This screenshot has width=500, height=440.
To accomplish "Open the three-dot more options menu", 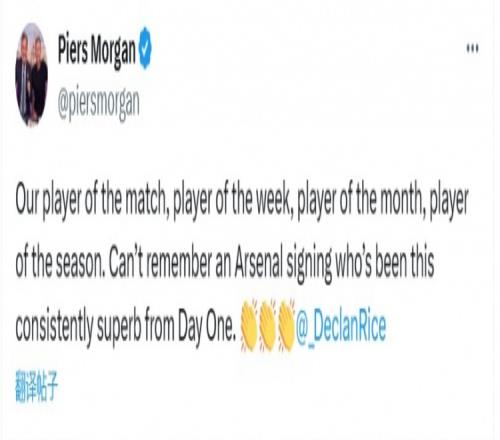I will coord(473,49).
